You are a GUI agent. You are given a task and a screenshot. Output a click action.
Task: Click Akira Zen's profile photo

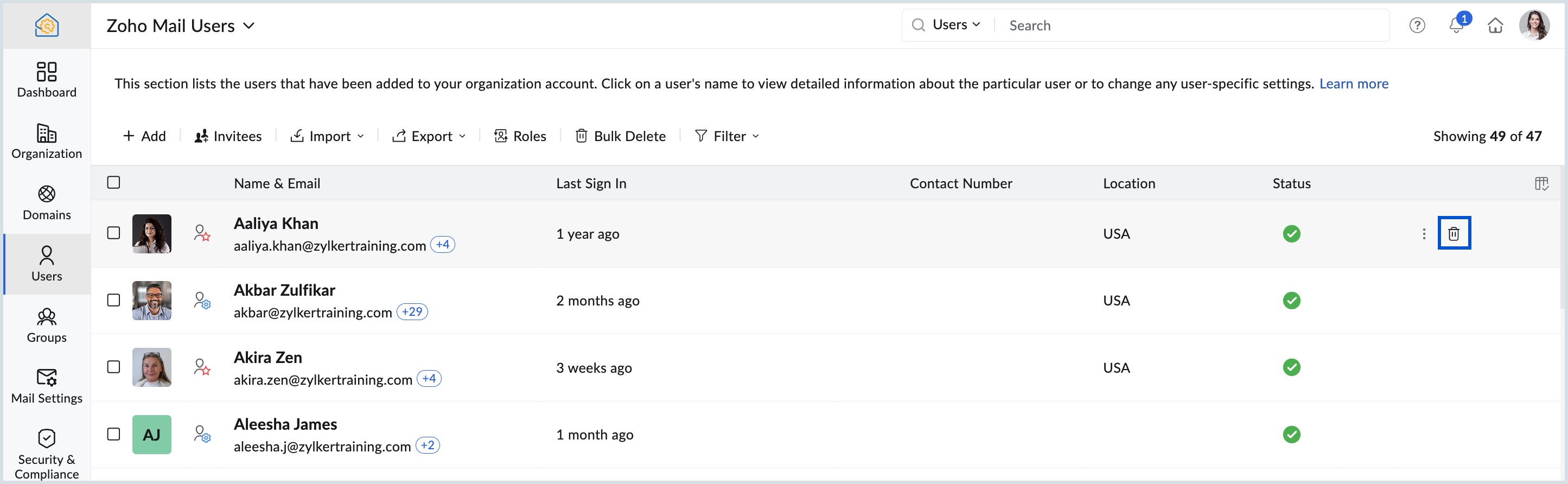coord(151,368)
